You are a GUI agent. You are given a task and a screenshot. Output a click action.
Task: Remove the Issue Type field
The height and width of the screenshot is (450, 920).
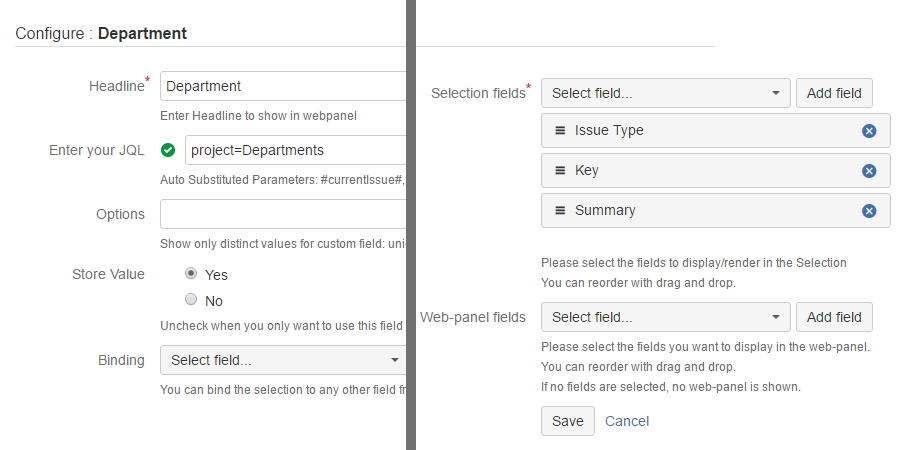tap(869, 131)
